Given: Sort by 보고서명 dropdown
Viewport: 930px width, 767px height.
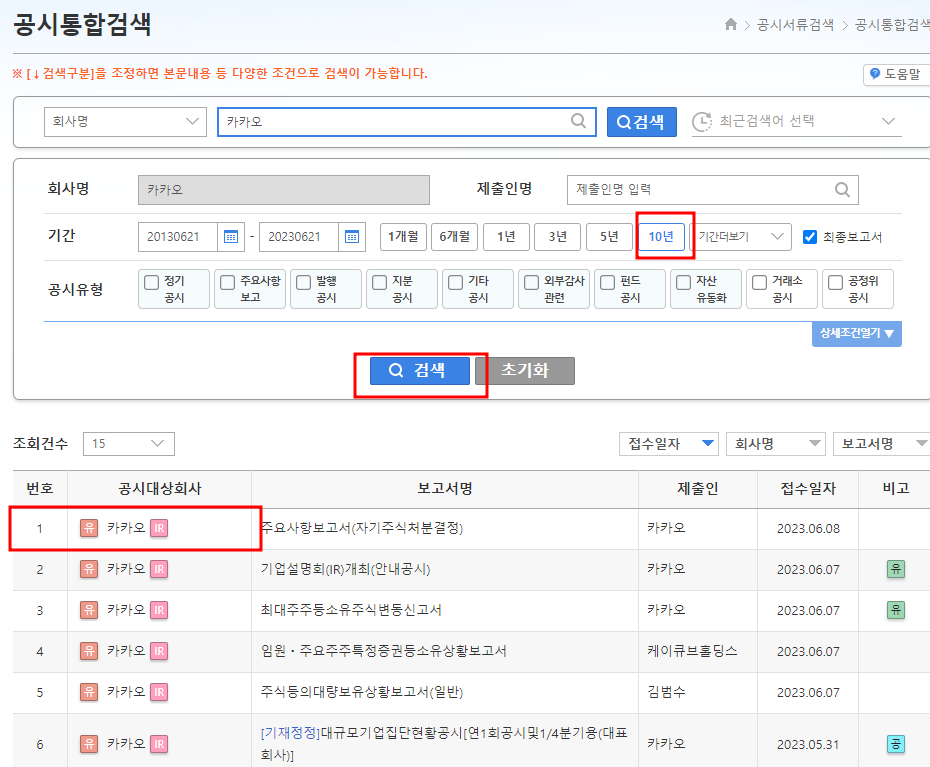Looking at the screenshot, I should point(881,444).
